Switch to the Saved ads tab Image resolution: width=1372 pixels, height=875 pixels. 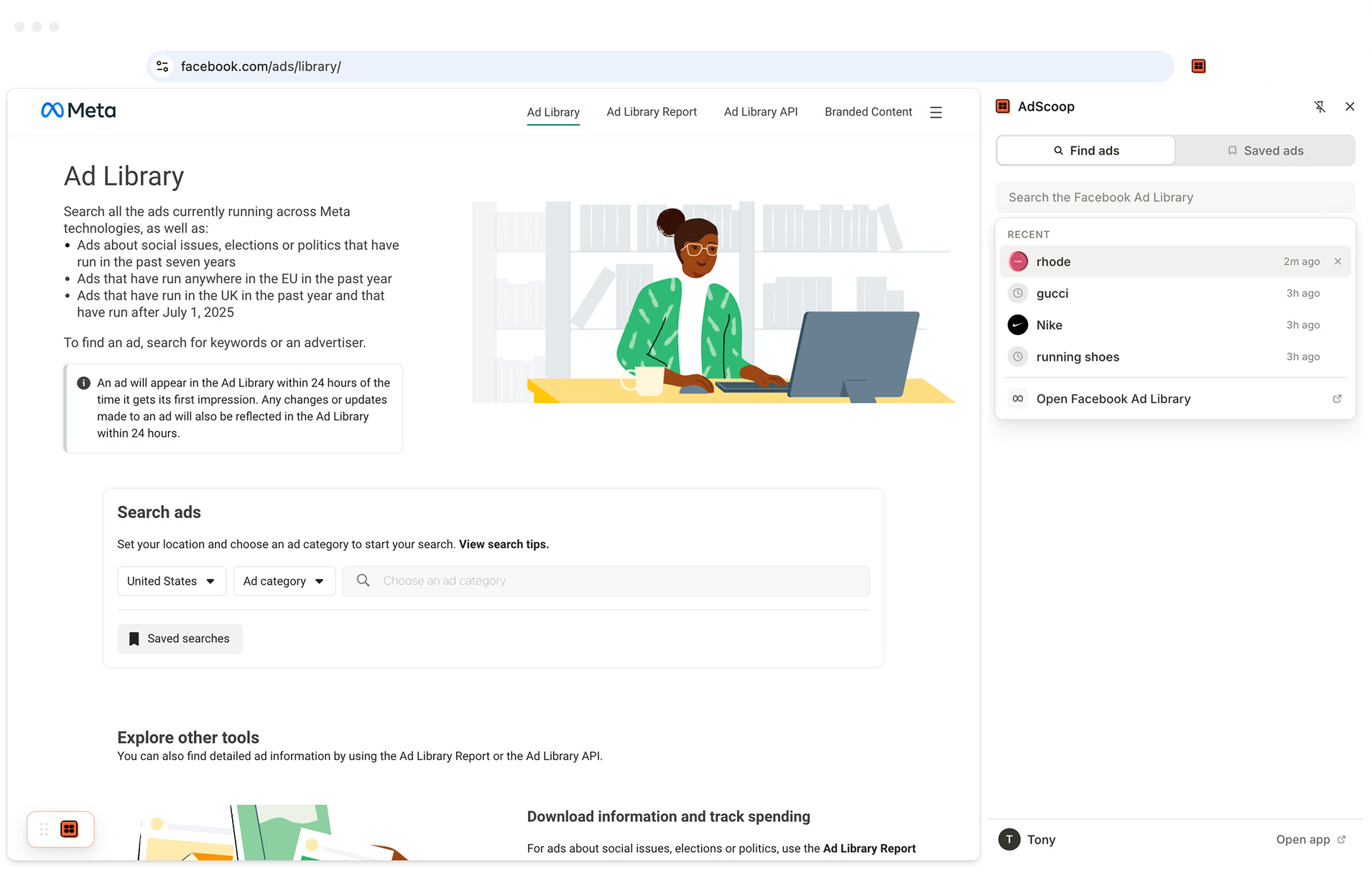1265,151
